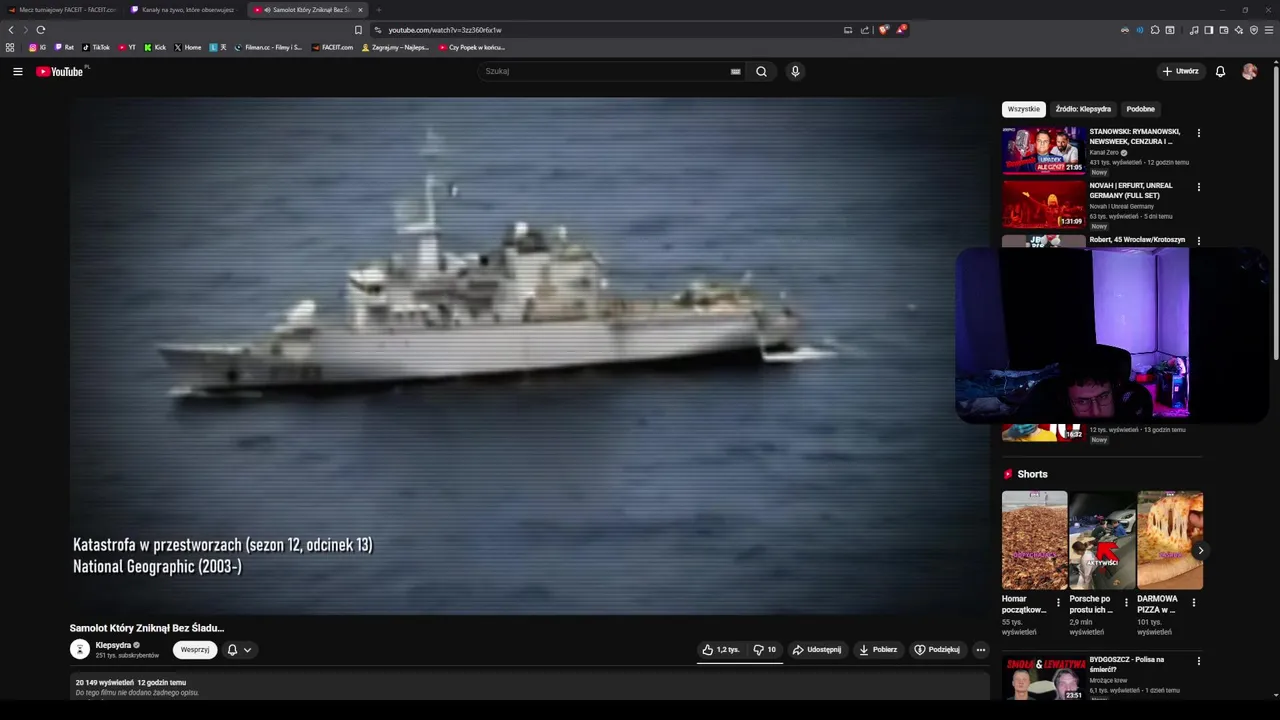
Task: Open the FACEIT.com bookmark
Action: (x=332, y=47)
